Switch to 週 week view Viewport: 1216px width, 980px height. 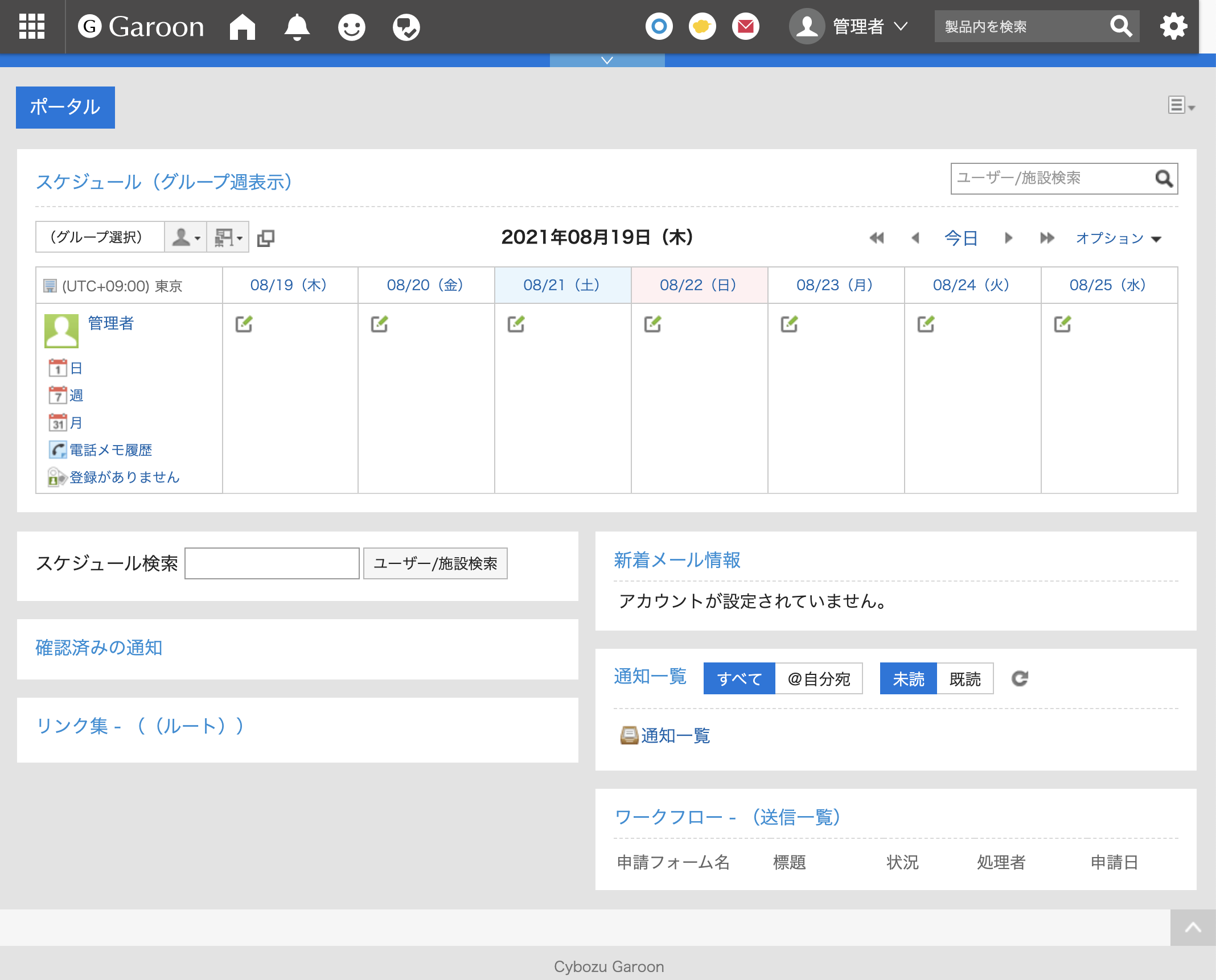tap(66, 396)
